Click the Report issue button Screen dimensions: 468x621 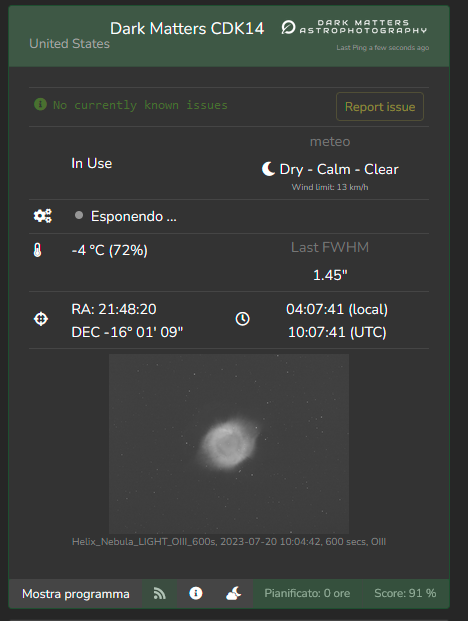[380, 107]
